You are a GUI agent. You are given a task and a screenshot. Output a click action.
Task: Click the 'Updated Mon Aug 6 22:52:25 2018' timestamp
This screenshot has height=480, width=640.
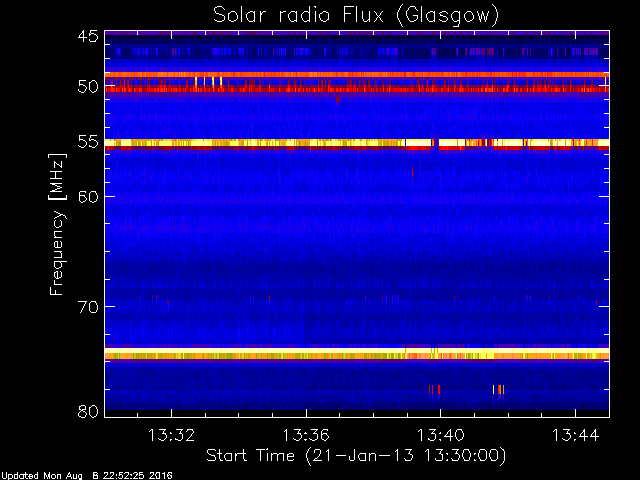tap(87, 476)
